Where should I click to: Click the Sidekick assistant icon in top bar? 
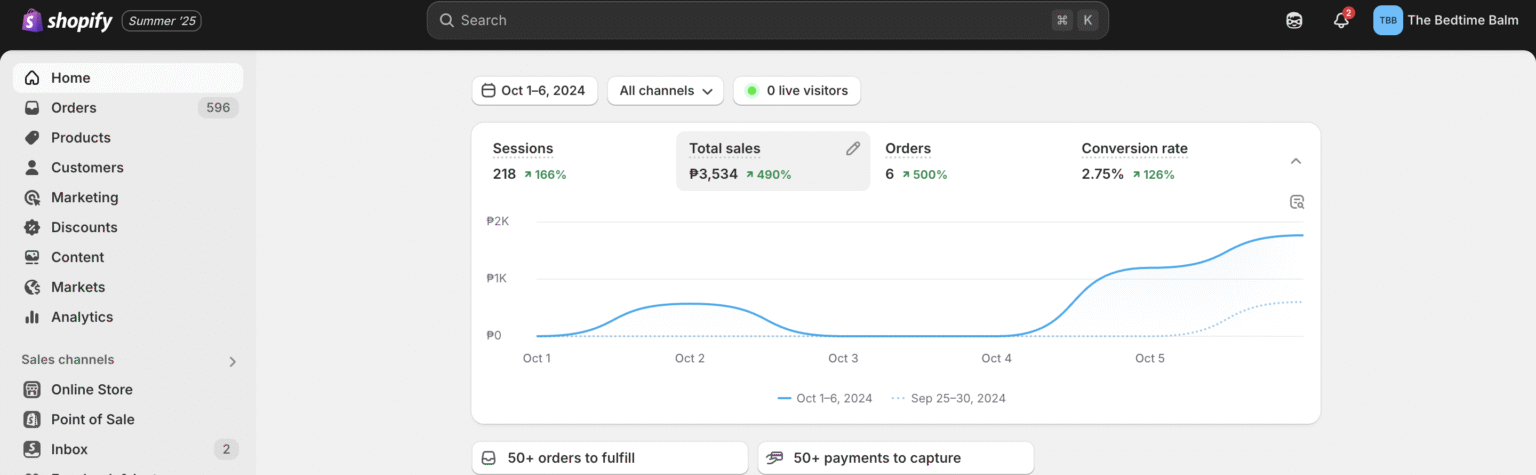tap(1294, 21)
